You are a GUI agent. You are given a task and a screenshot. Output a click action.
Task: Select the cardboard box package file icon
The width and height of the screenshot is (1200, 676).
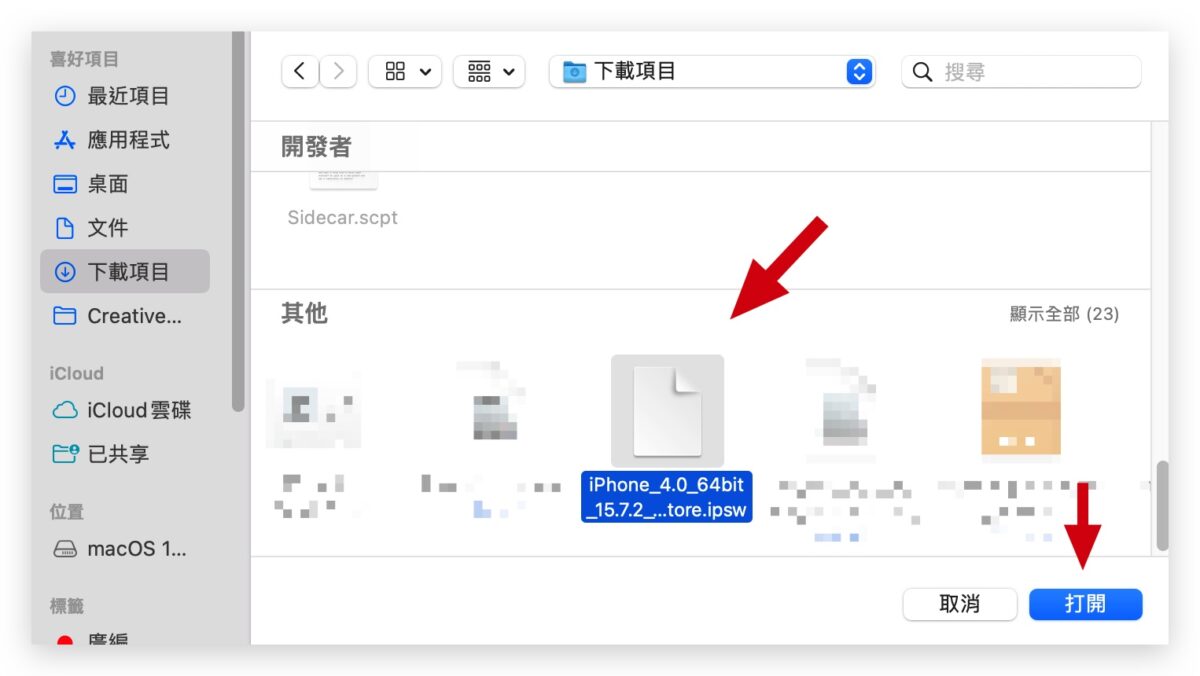pos(1021,406)
